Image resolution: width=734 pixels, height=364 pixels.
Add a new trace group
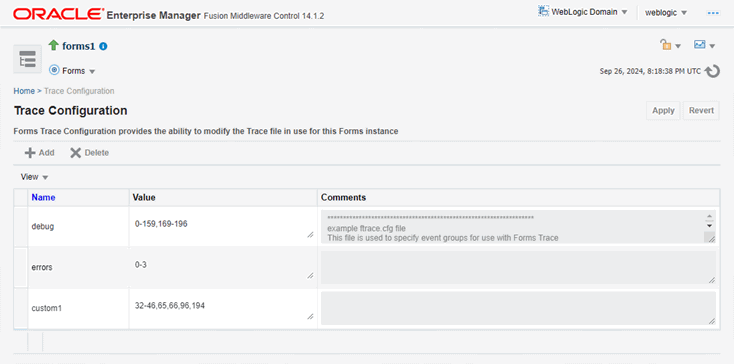click(40, 153)
